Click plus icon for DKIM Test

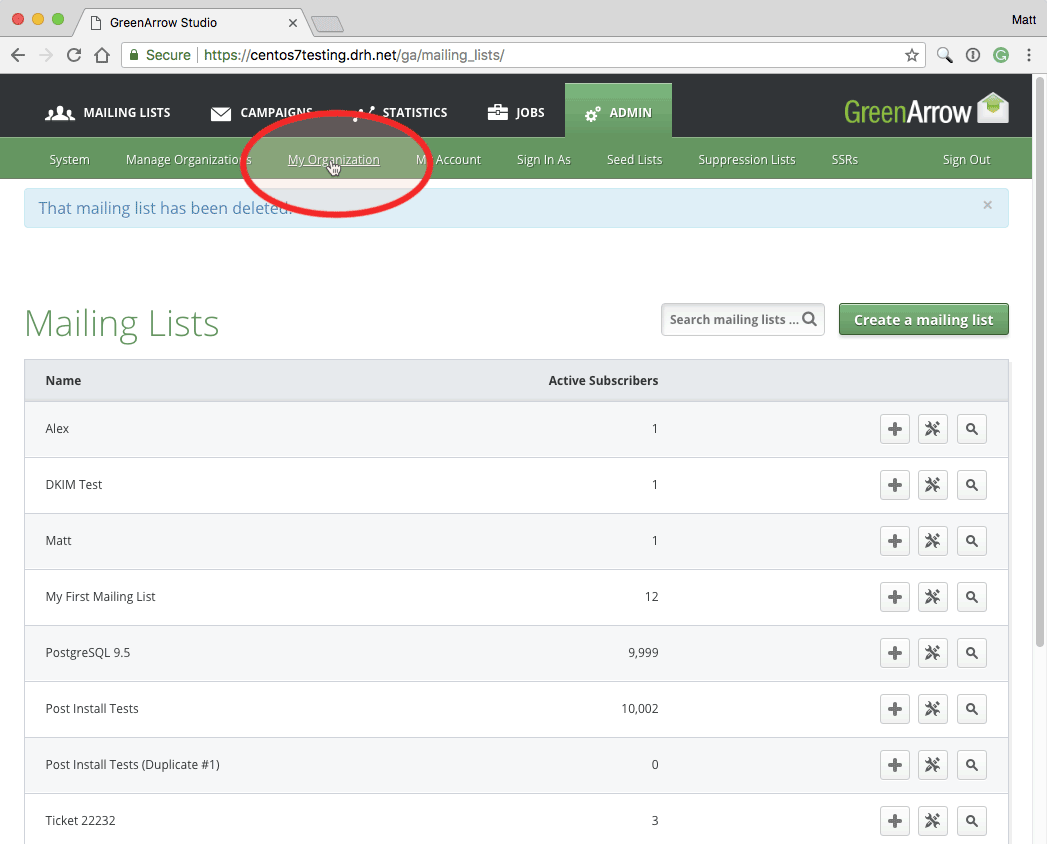tap(895, 485)
